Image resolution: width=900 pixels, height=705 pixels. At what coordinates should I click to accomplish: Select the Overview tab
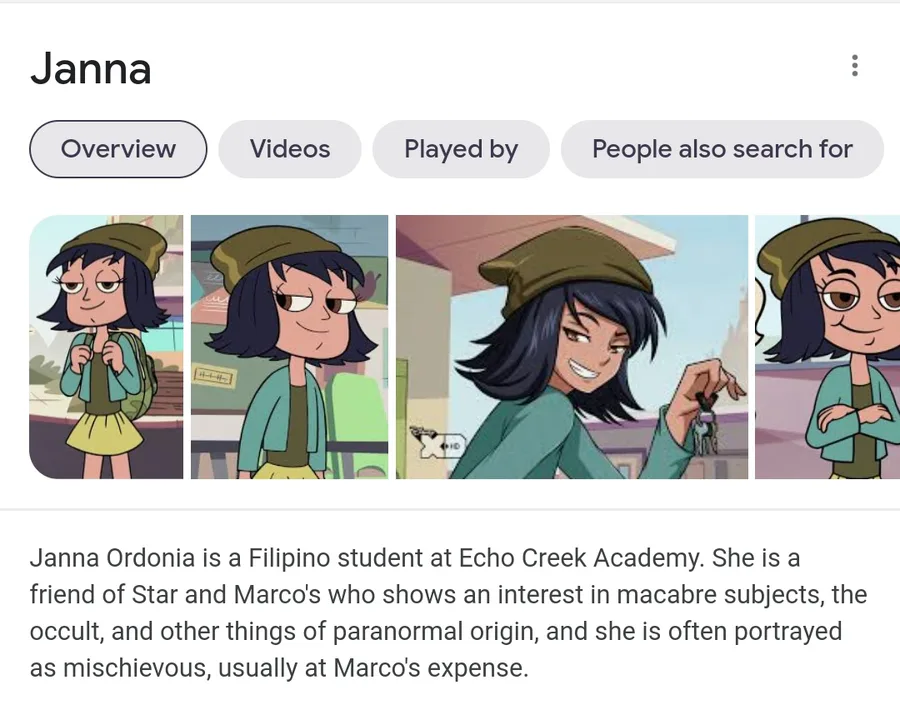[118, 149]
